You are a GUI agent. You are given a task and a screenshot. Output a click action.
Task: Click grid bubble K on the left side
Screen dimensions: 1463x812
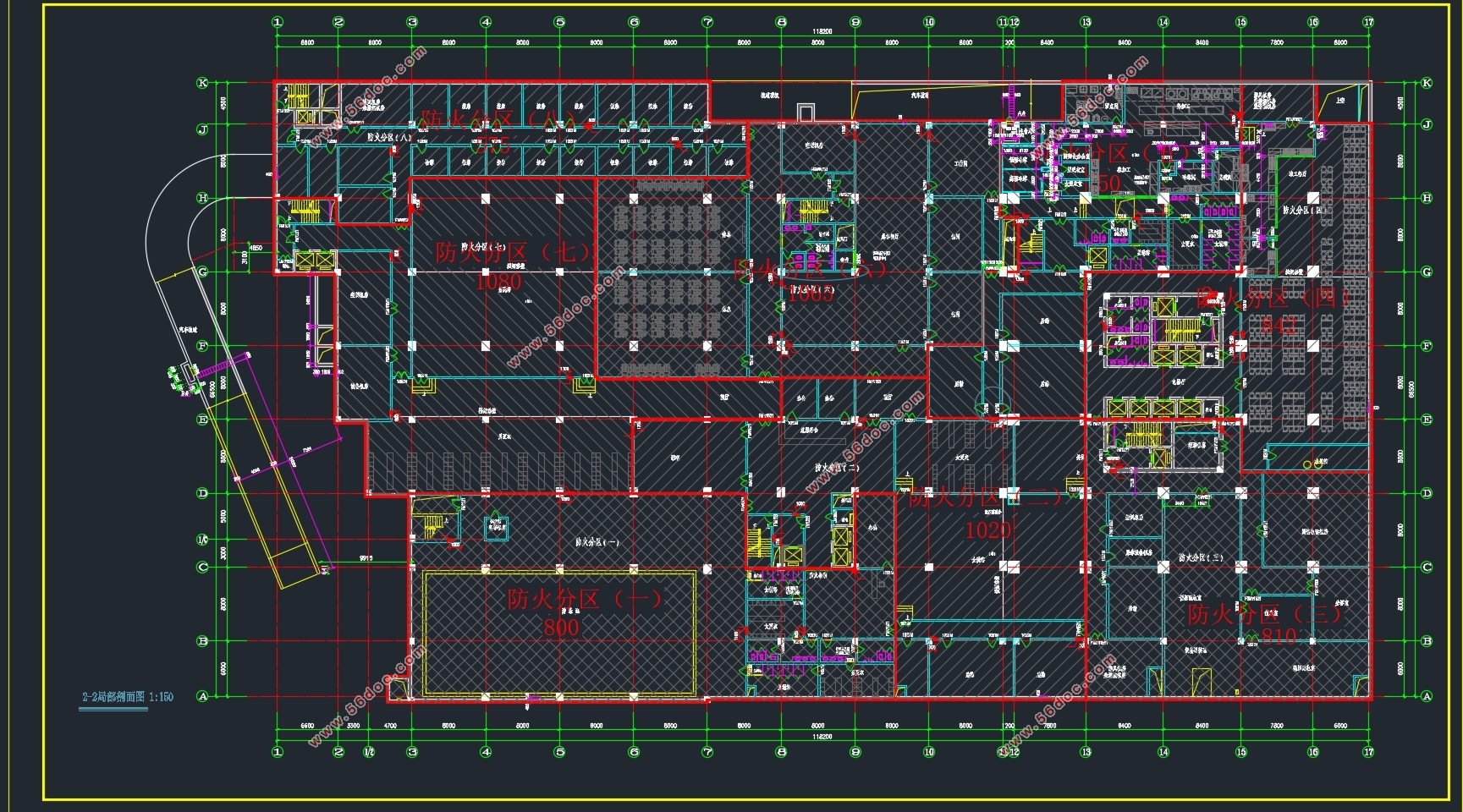(x=202, y=83)
